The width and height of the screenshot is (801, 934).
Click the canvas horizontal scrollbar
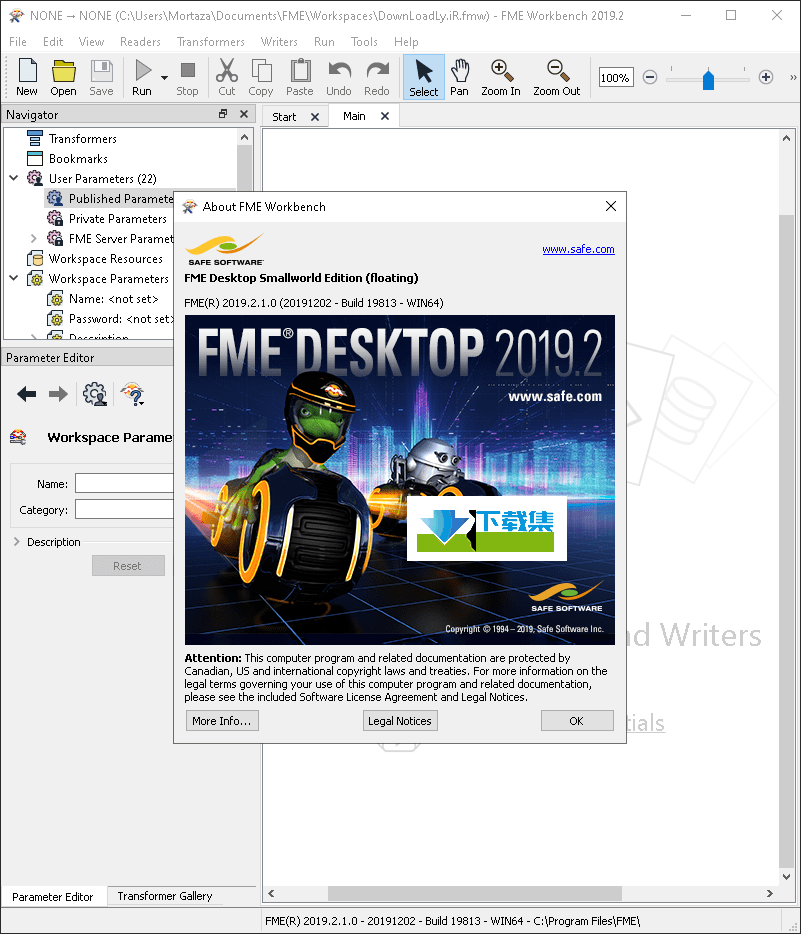[475, 893]
